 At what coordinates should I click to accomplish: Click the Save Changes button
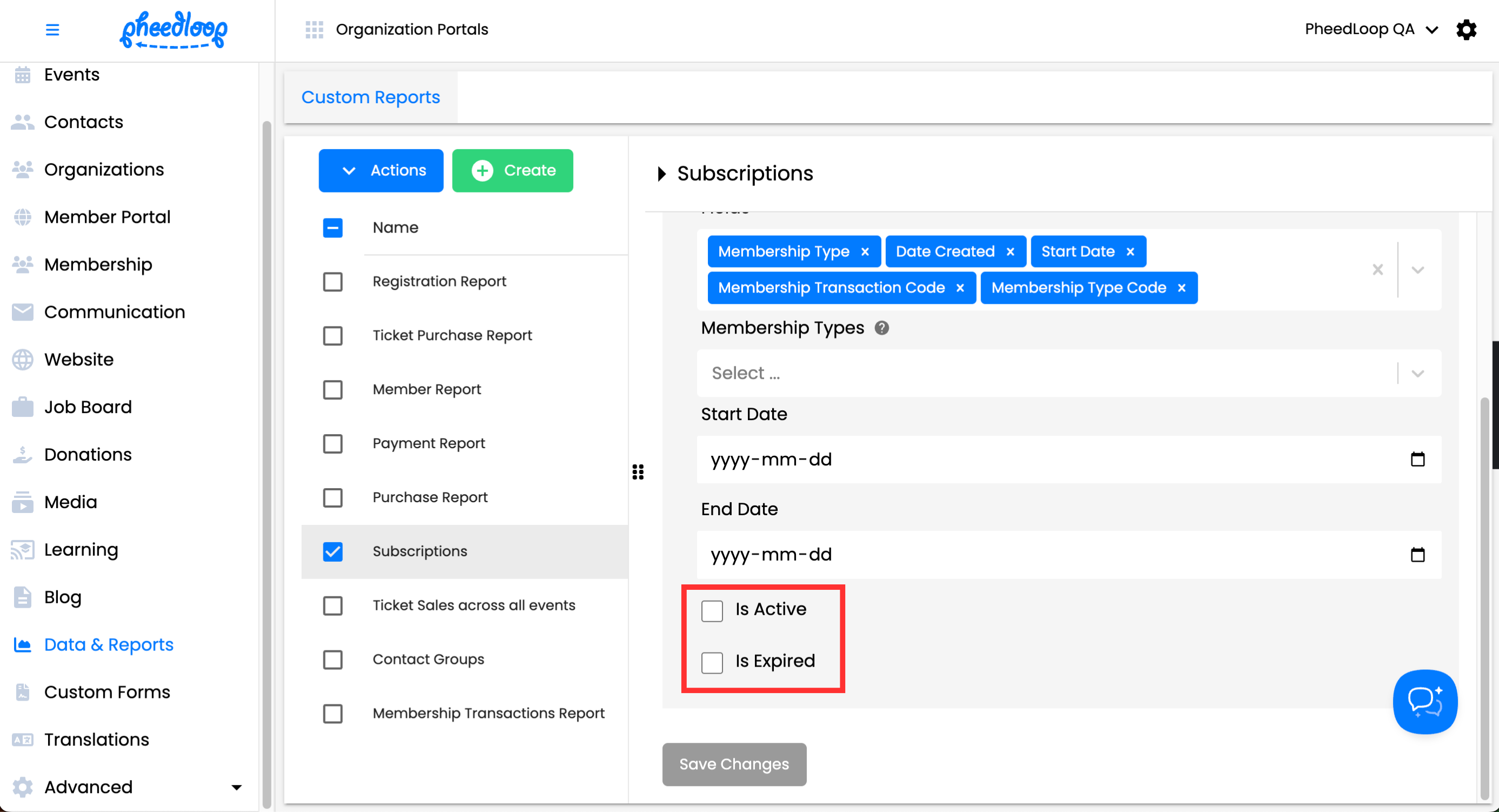coord(734,764)
